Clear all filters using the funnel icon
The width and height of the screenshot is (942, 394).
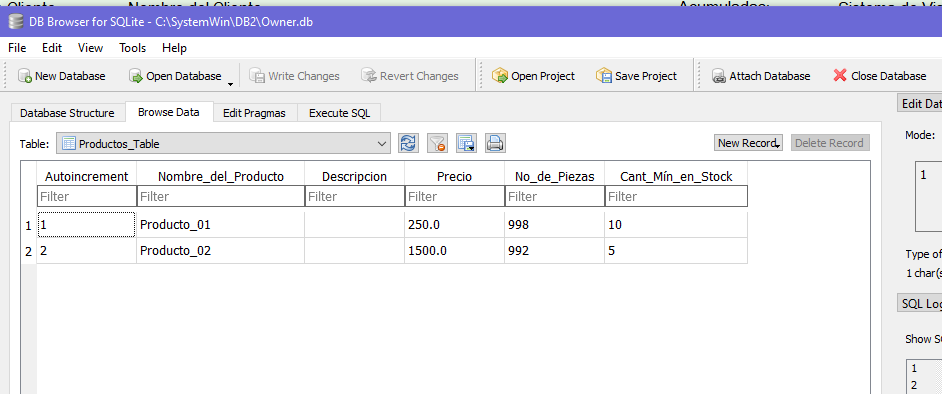(437, 143)
